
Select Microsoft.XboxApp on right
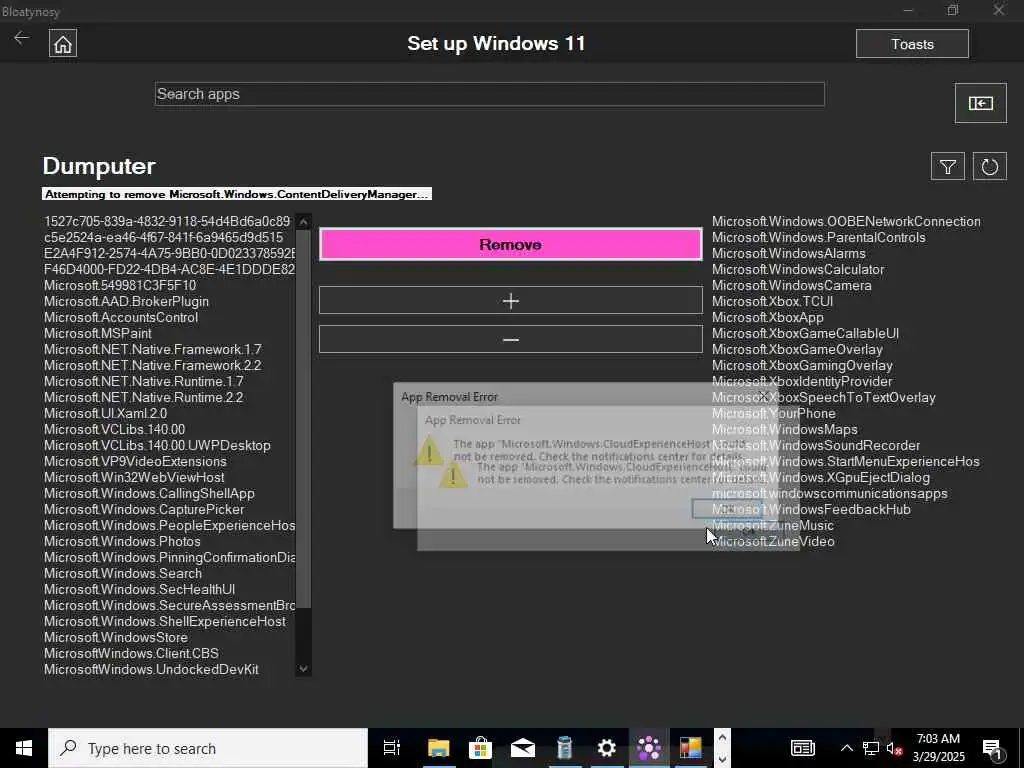click(x=768, y=317)
